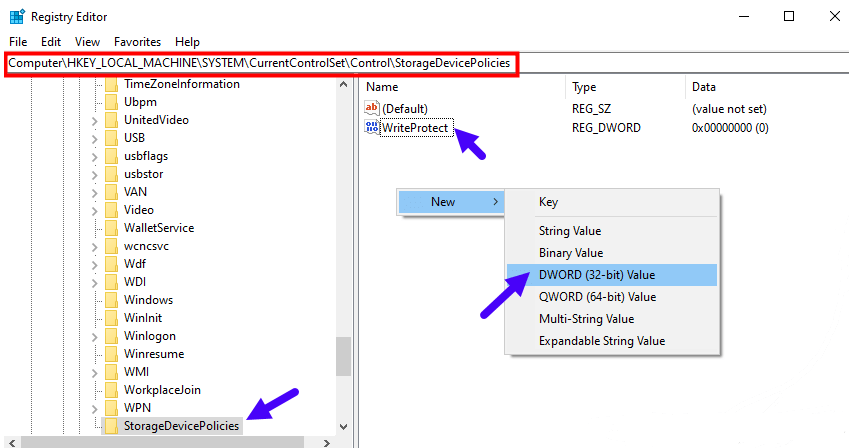Click the tree vertical scrollbar thumb
Viewport: 849px width, 448px height.
coord(343,356)
